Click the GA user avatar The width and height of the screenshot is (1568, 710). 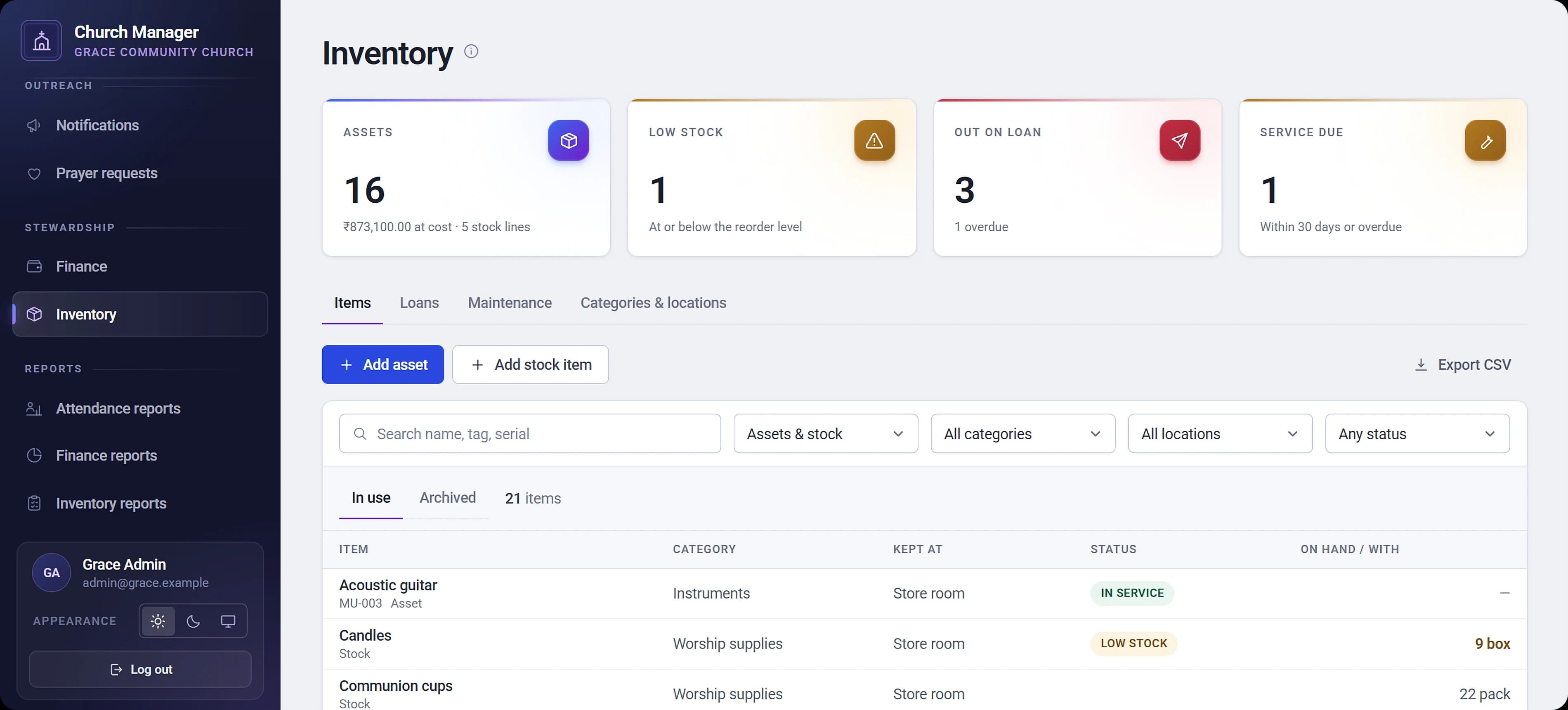point(52,573)
